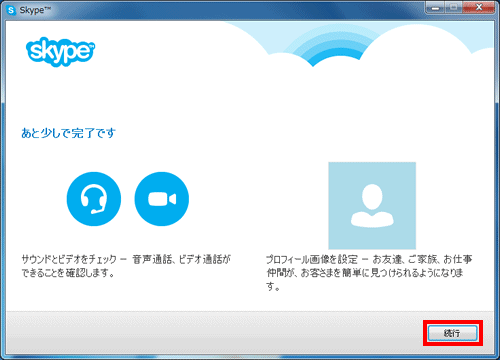Click the headset sound check icon
Image resolution: width=500 pixels, height=360 pixels.
pos(94,199)
